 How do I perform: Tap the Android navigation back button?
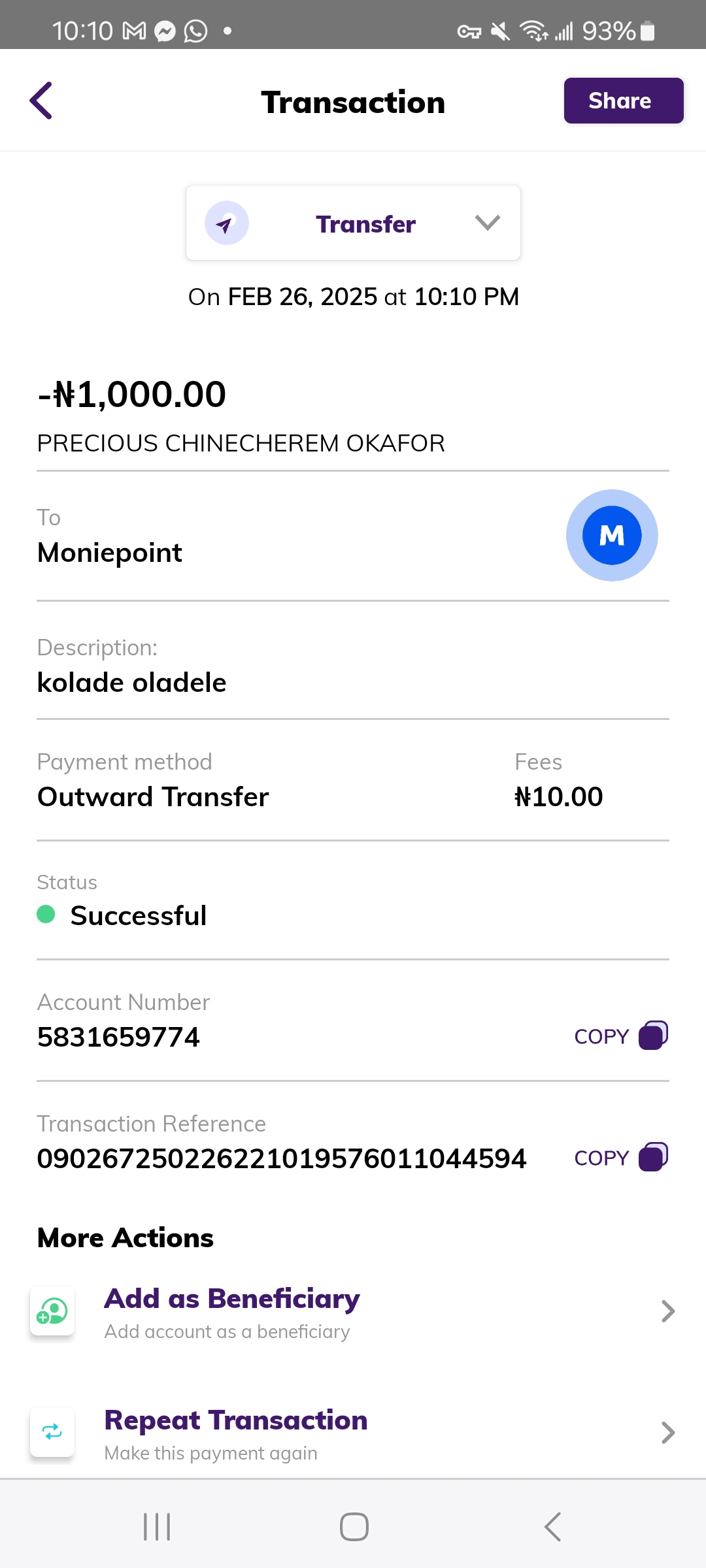[552, 1527]
